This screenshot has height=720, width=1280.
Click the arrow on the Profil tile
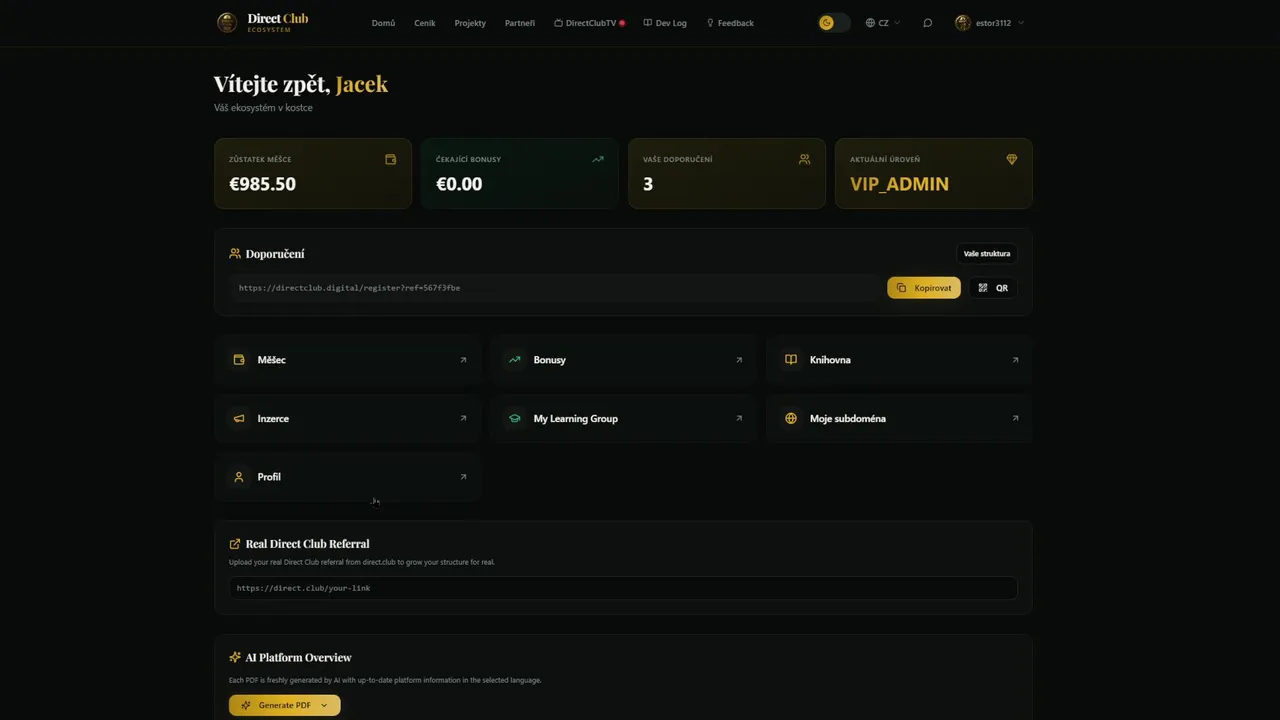(463, 477)
